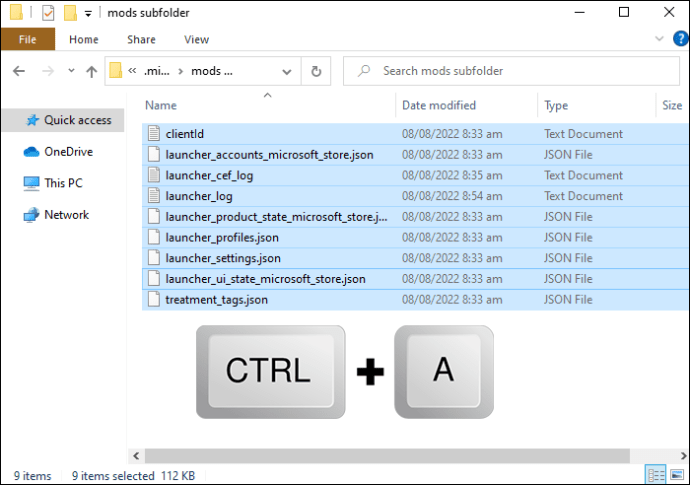Click the launcher_profiles.json file icon
The height and width of the screenshot is (485, 690).
tap(154, 237)
